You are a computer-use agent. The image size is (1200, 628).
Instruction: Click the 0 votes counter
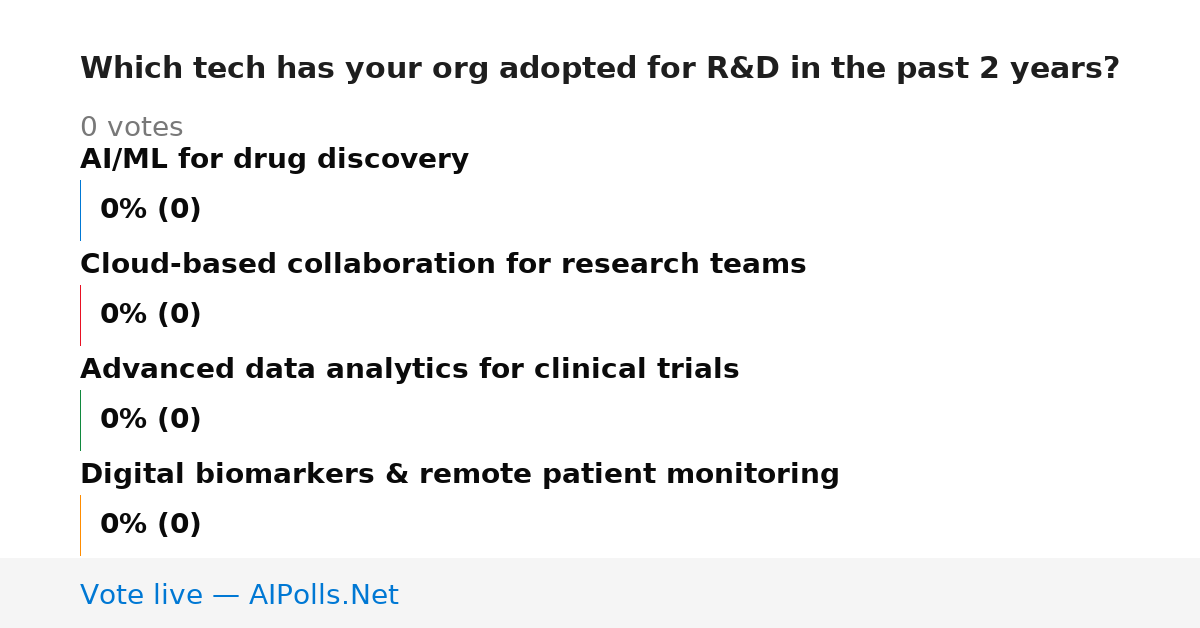(132, 128)
